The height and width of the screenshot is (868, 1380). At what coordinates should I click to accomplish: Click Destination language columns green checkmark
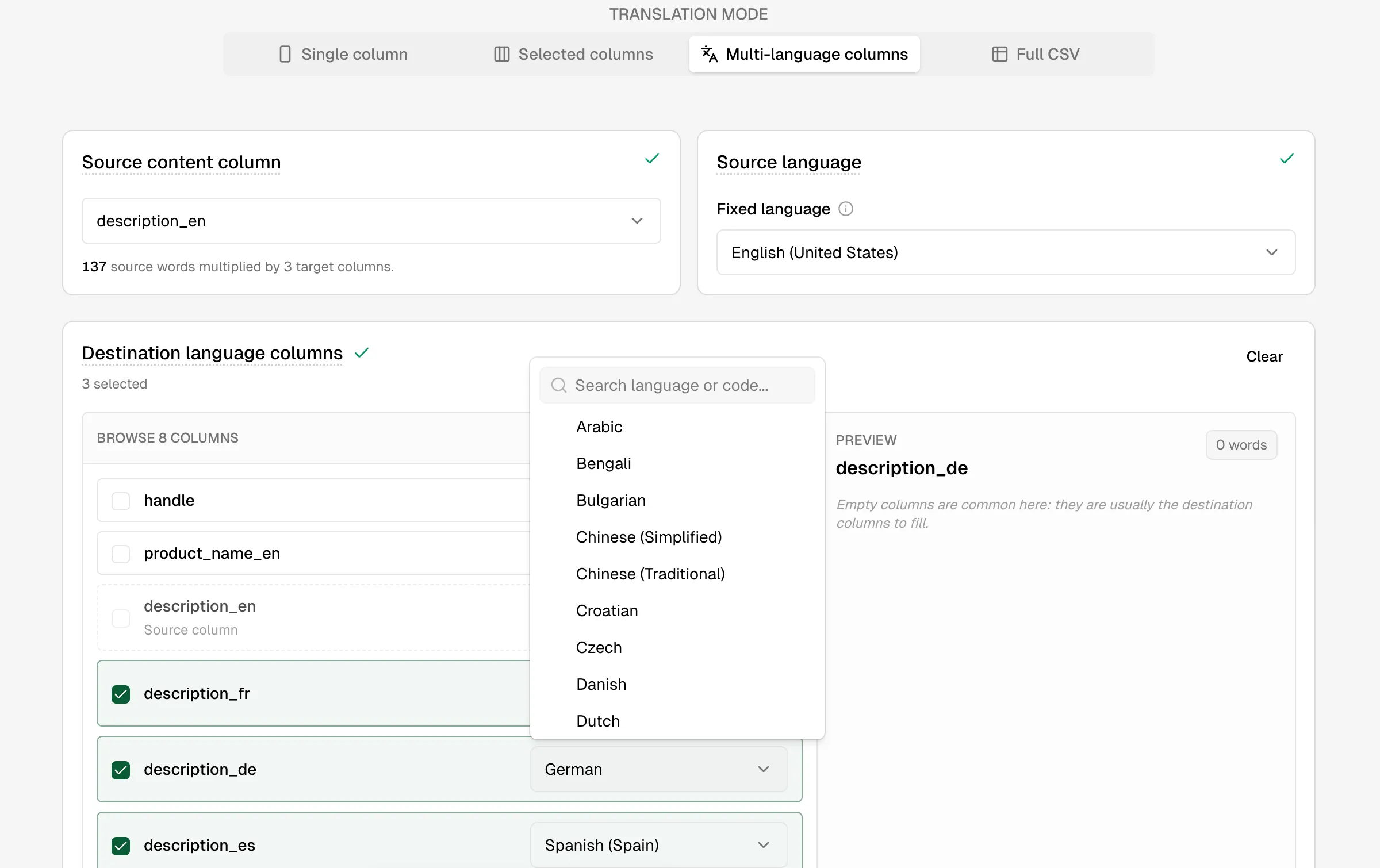(x=361, y=352)
